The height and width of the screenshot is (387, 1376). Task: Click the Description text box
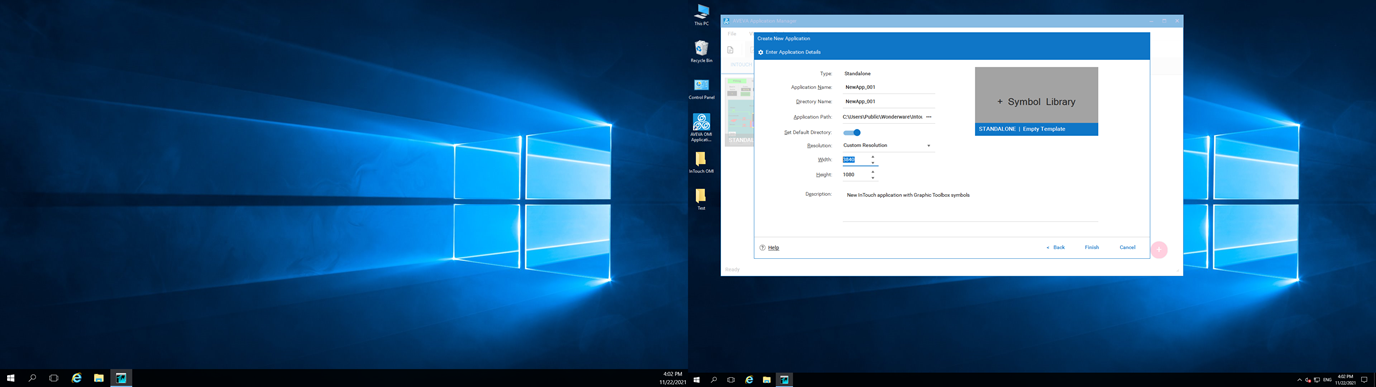(970, 205)
